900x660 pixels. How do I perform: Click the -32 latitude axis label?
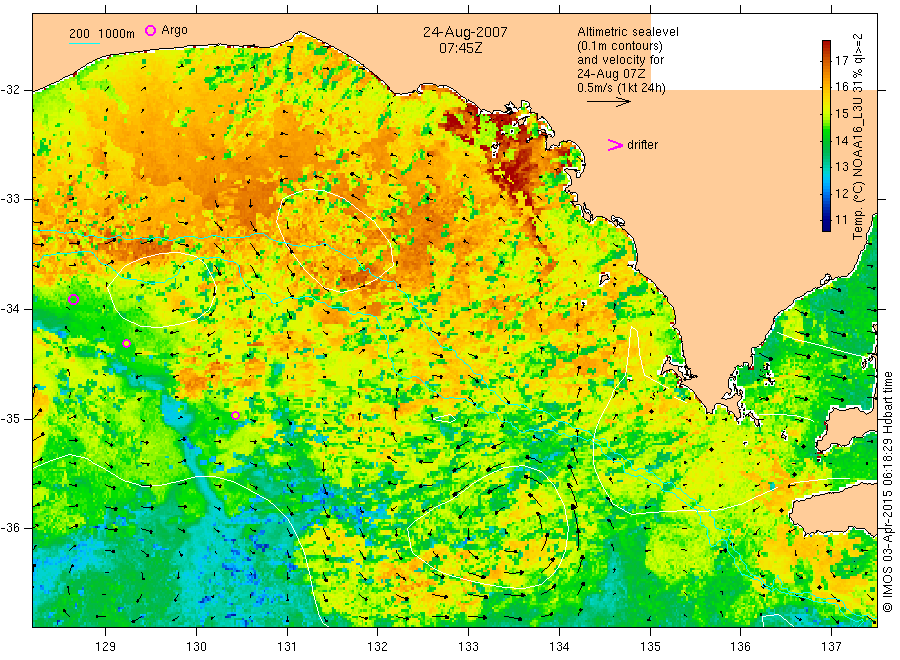pyautogui.click(x=10, y=90)
